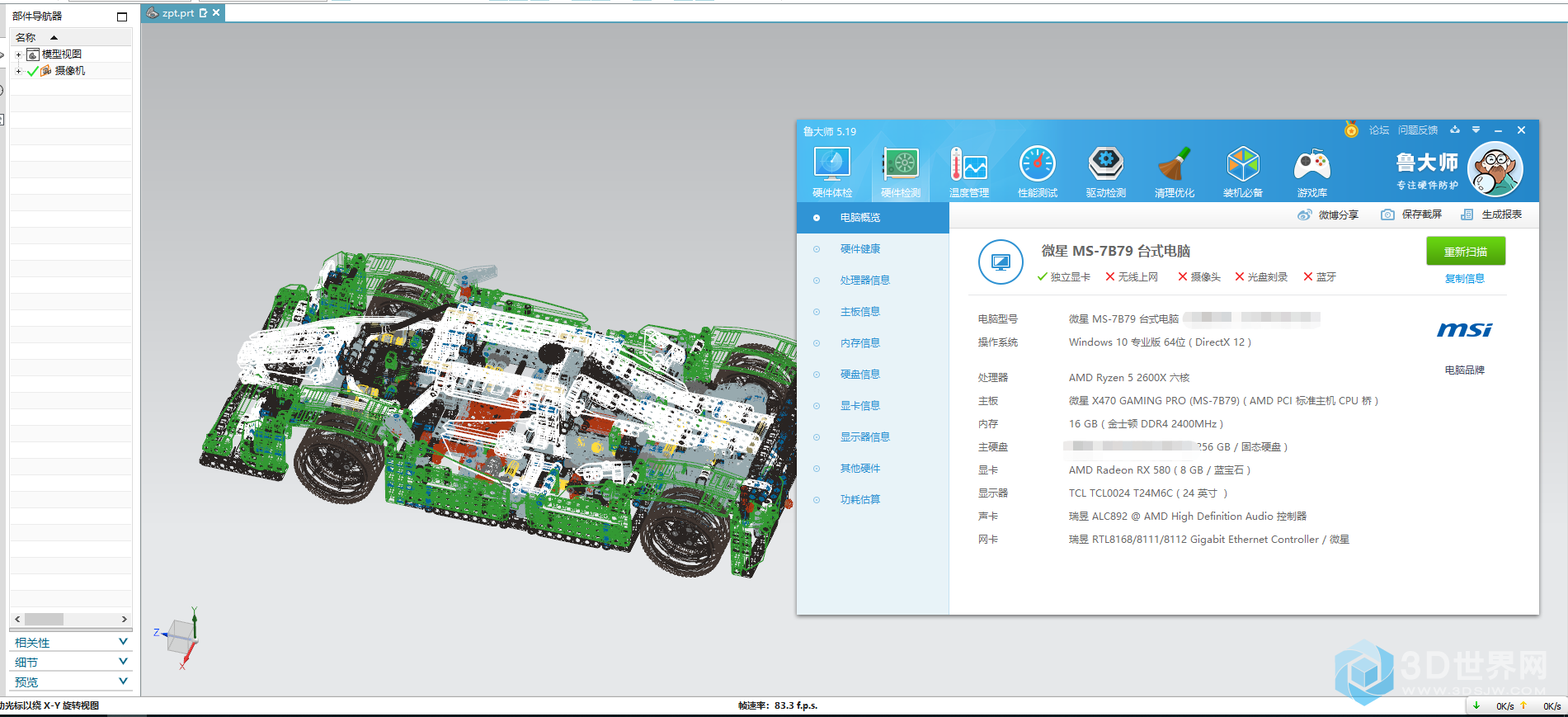The width and height of the screenshot is (1568, 717).
Task: Maximize the 部件导航器 panel
Action: tap(122, 17)
